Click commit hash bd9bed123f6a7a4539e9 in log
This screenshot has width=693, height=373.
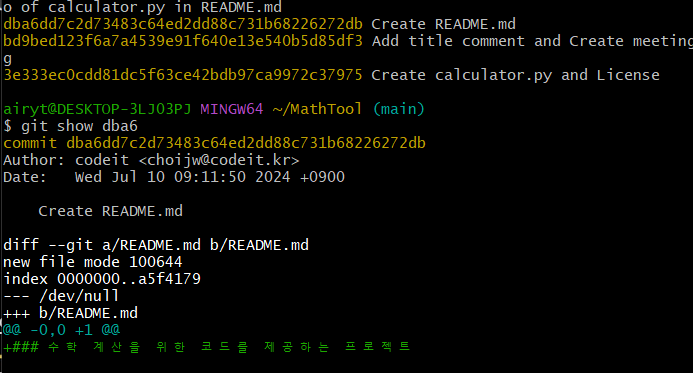183,41
